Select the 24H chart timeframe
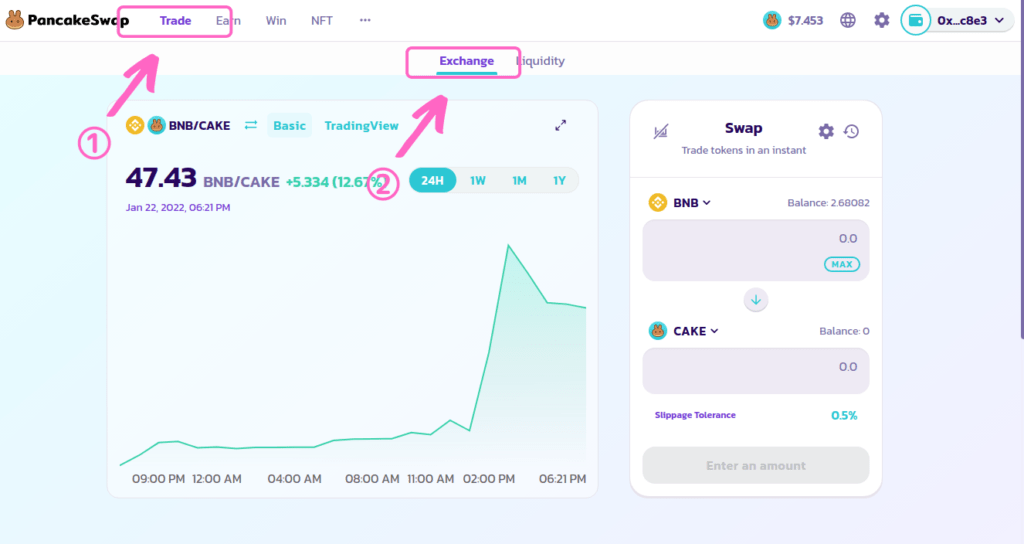Image resolution: width=1024 pixels, height=544 pixels. 432,180
